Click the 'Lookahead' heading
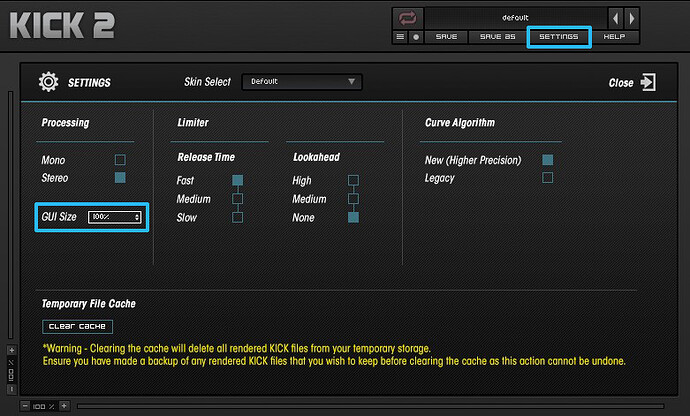The image size is (690, 416). click(316, 157)
